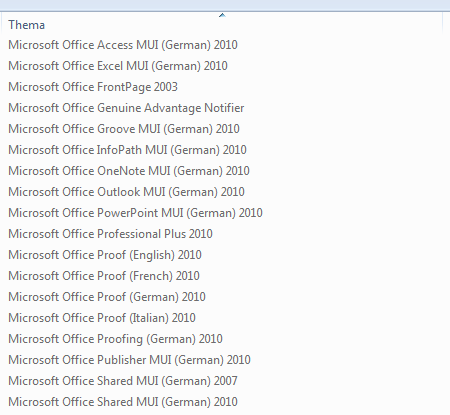Select Microsoft Office FrontPage 2003 entry
The height and width of the screenshot is (415, 450).
[x=93, y=87]
